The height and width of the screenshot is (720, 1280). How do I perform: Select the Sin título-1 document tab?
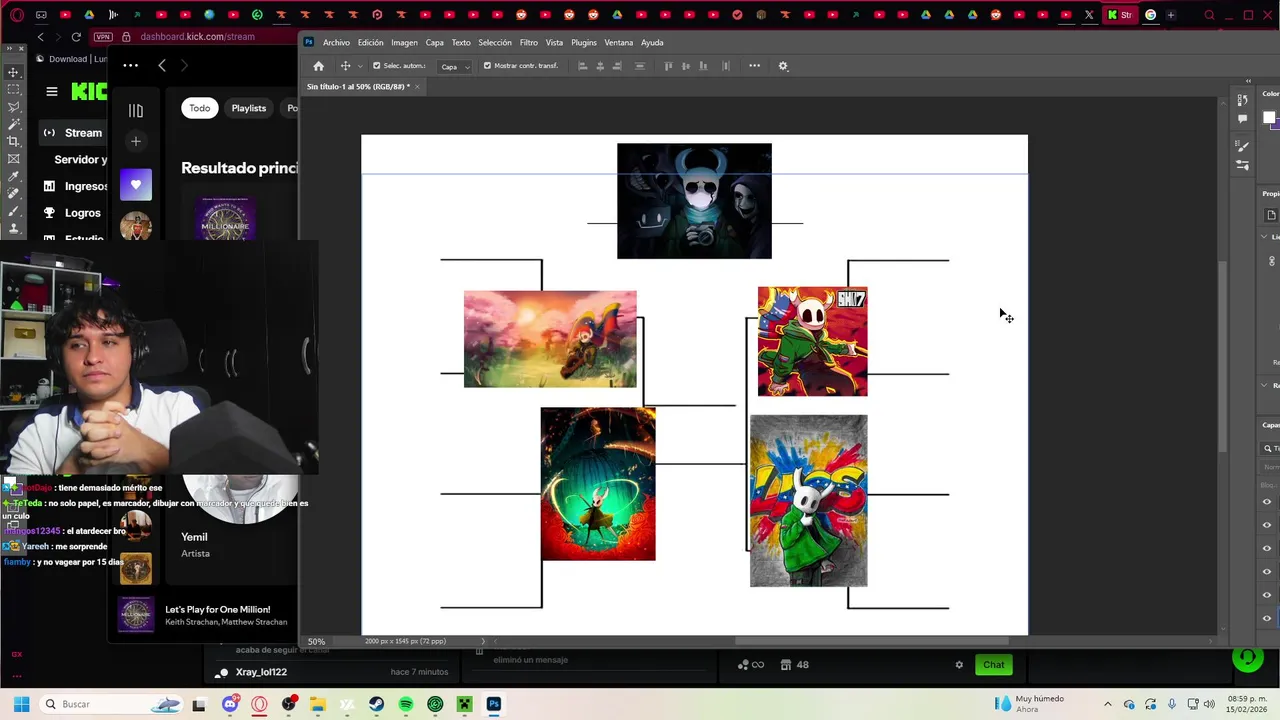coord(357,87)
